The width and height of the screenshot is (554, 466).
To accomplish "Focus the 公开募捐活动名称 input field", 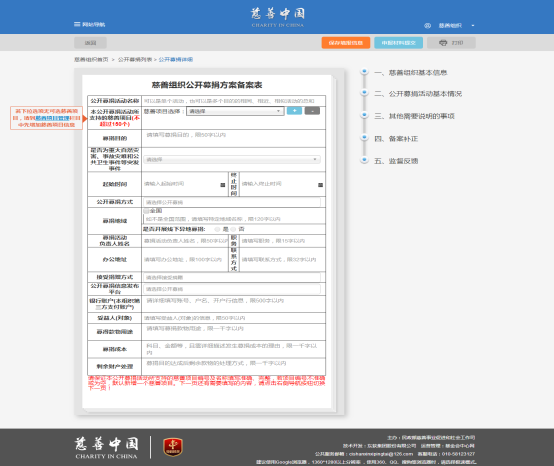I will click(233, 101).
